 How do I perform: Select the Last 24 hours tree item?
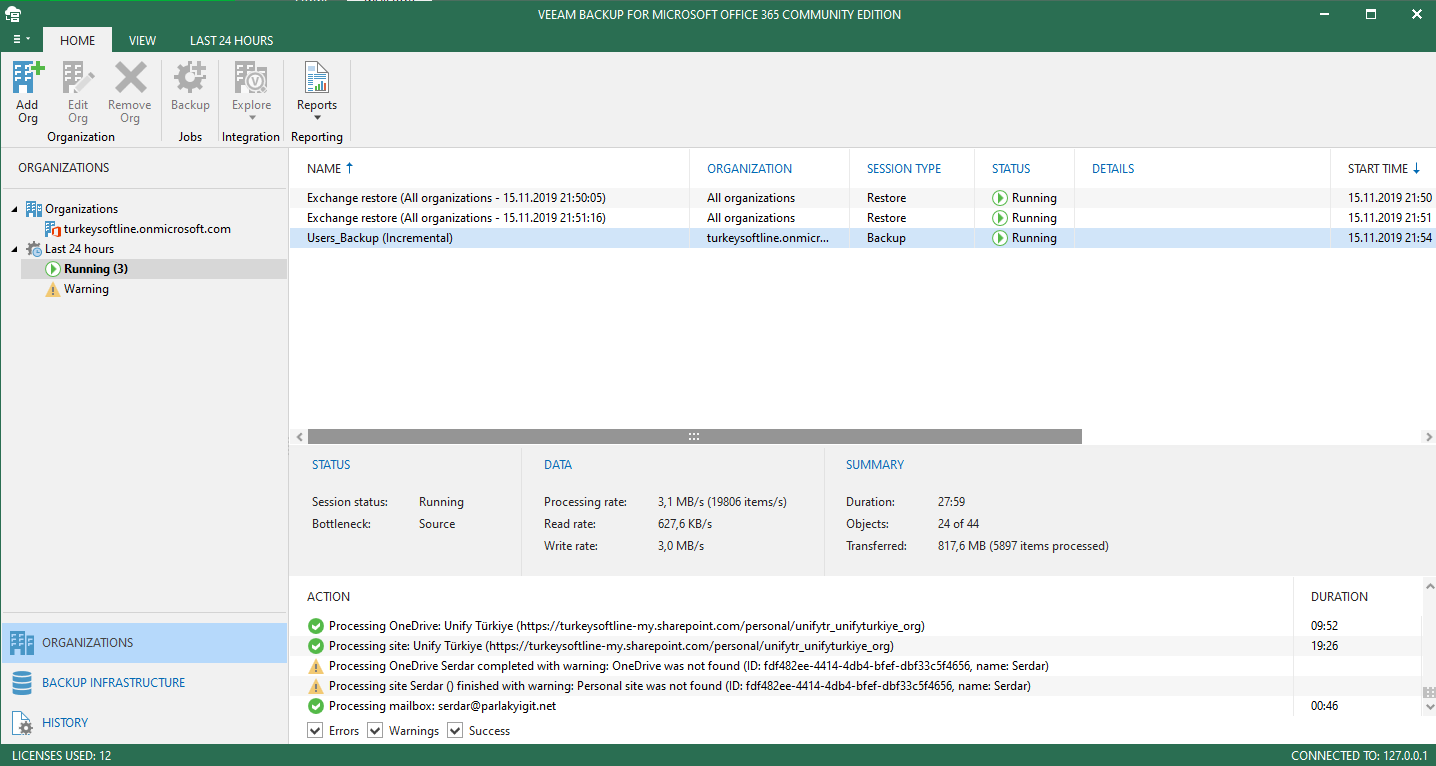pos(79,249)
